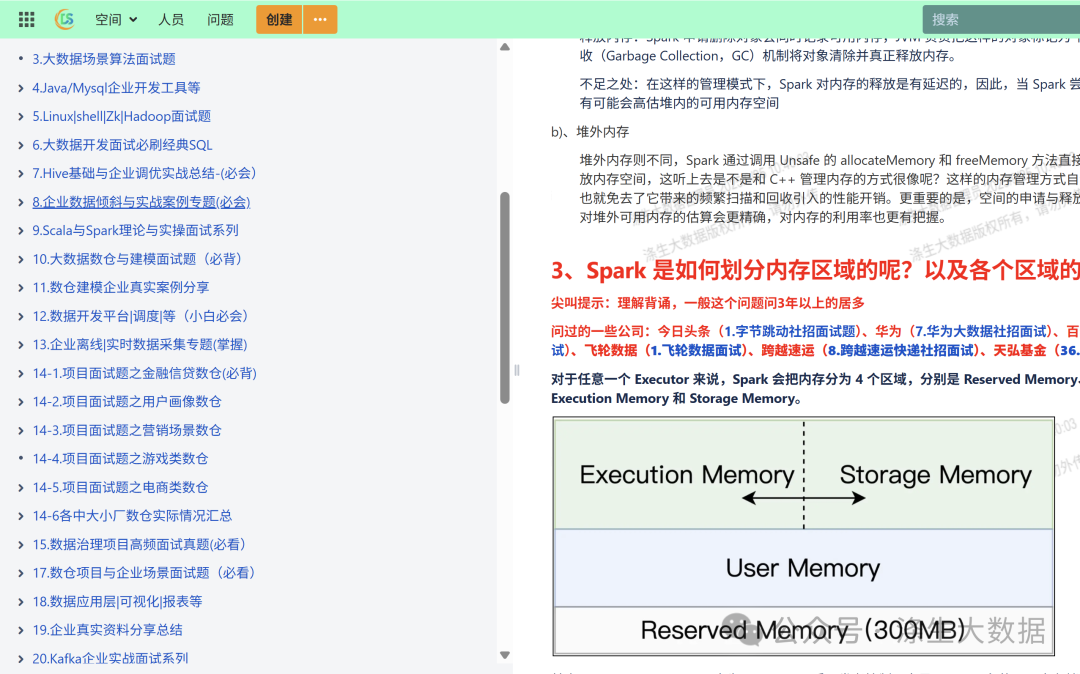Expand the 3.大数据场景算法面试题 tree item
Screen dimensions: 1080x674
click(x=22, y=59)
